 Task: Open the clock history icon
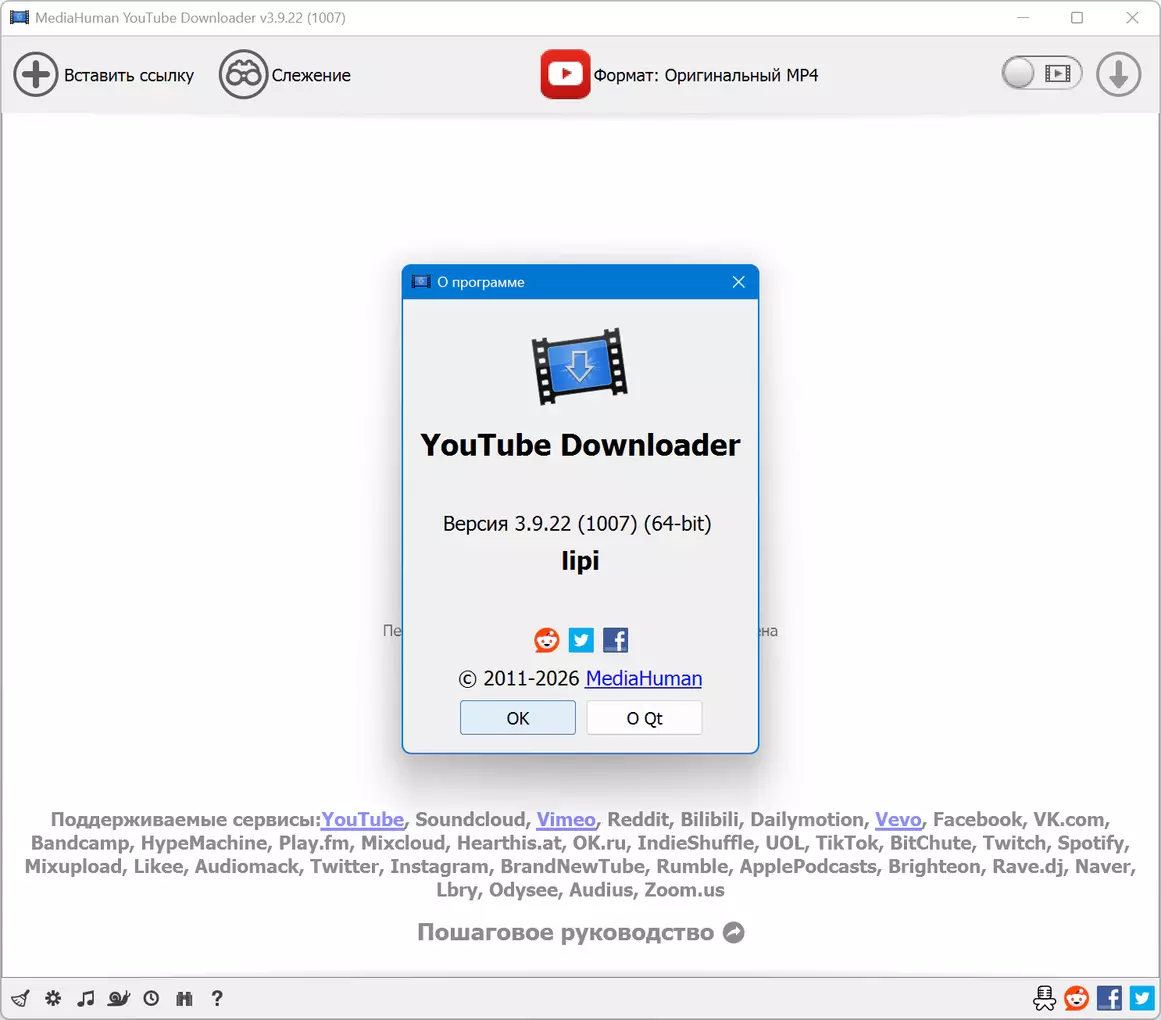151,999
